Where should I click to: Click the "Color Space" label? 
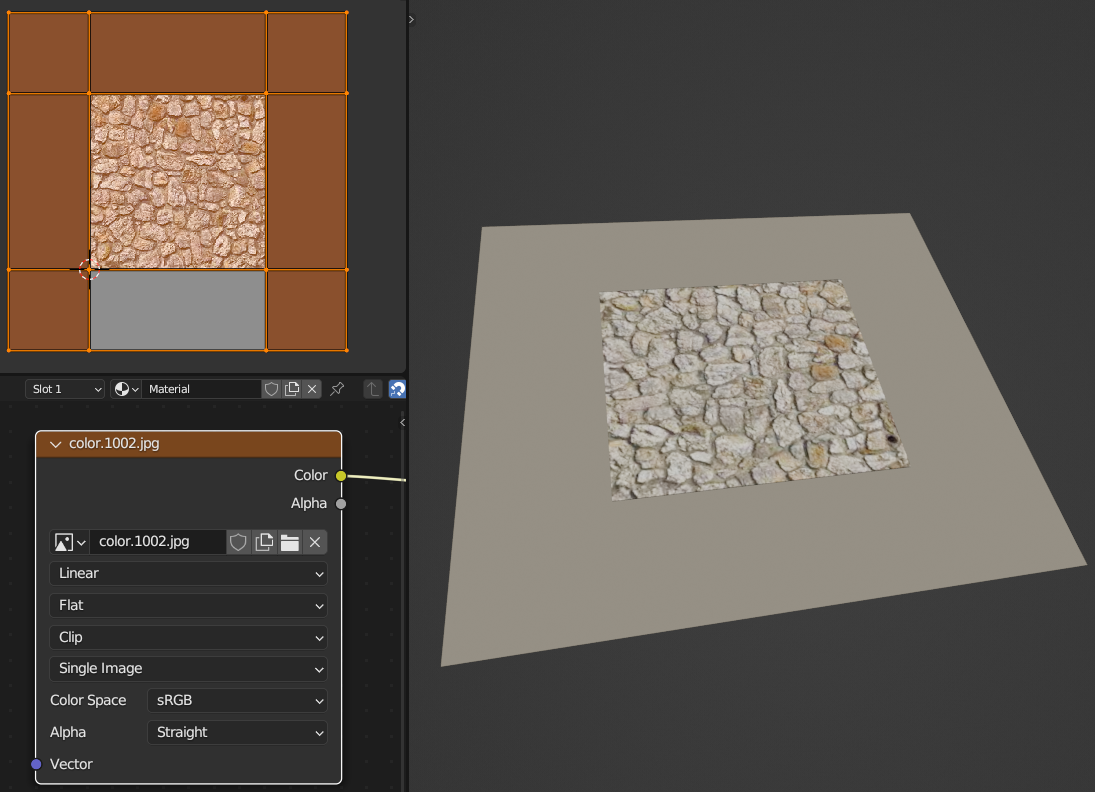[88, 701]
